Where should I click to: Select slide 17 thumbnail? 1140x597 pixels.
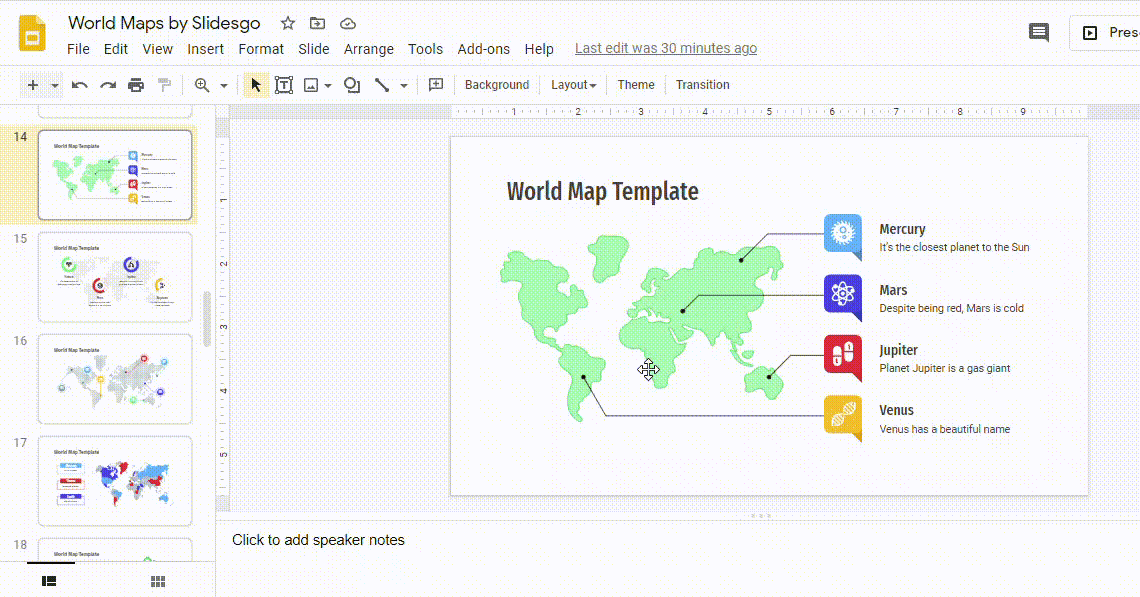pos(115,481)
